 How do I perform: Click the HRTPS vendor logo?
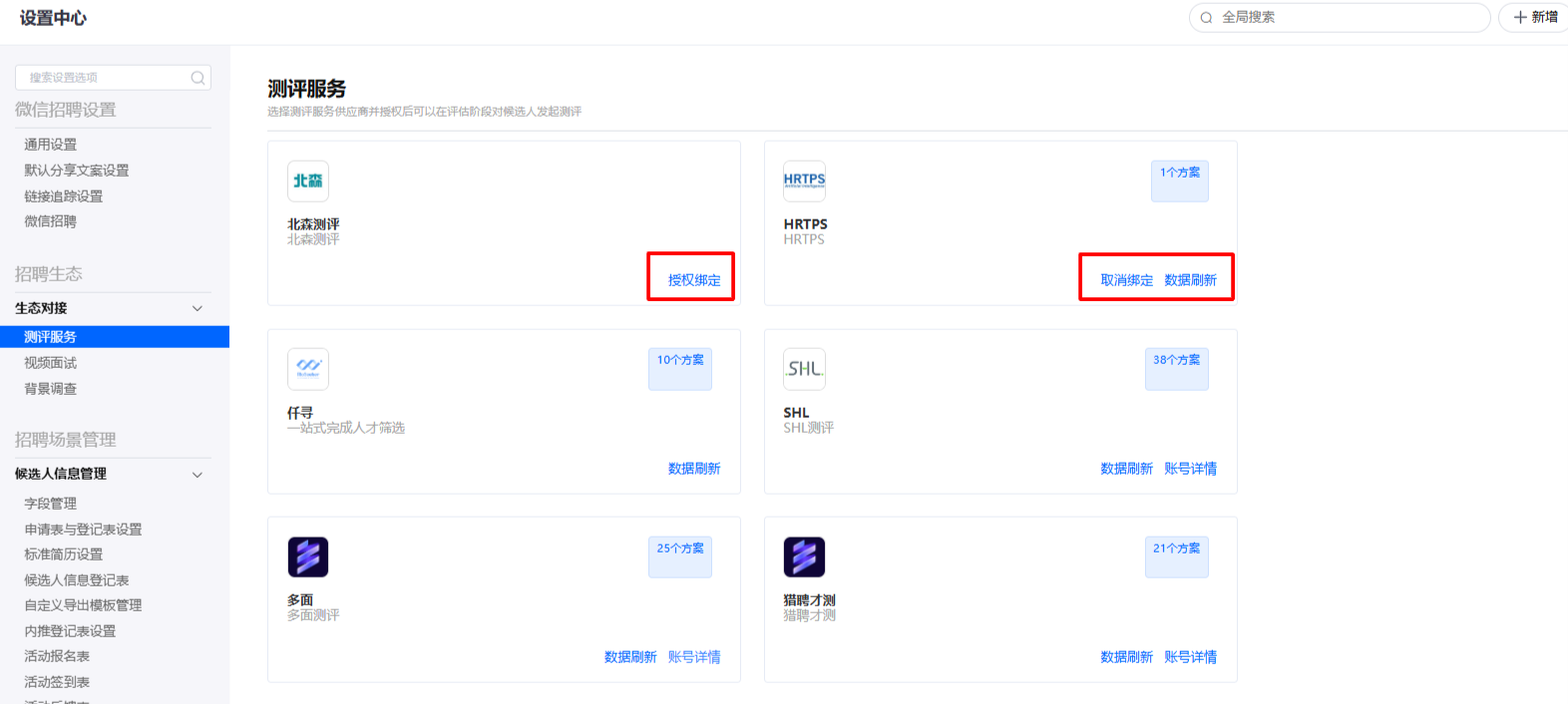[804, 181]
